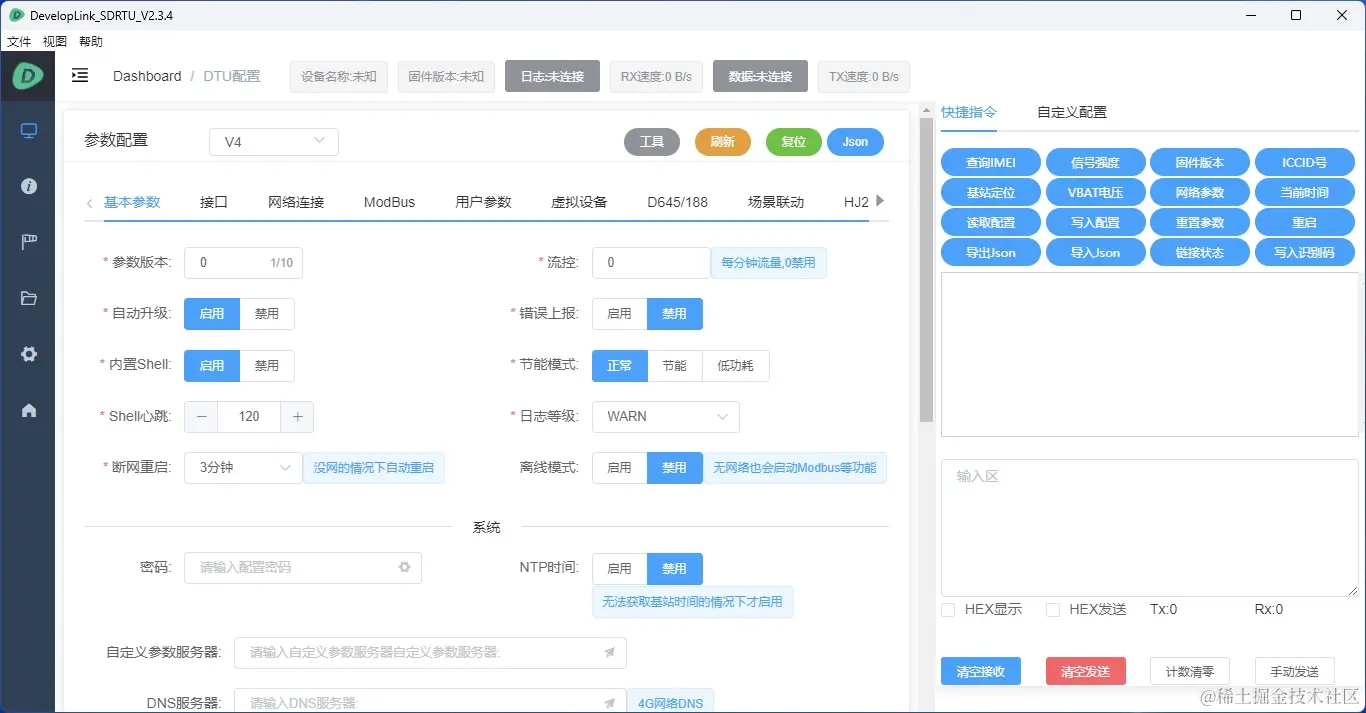Viewport: 1366px width, 713px height.
Task: Click inside the 输入区 input area
Action: point(1150,527)
